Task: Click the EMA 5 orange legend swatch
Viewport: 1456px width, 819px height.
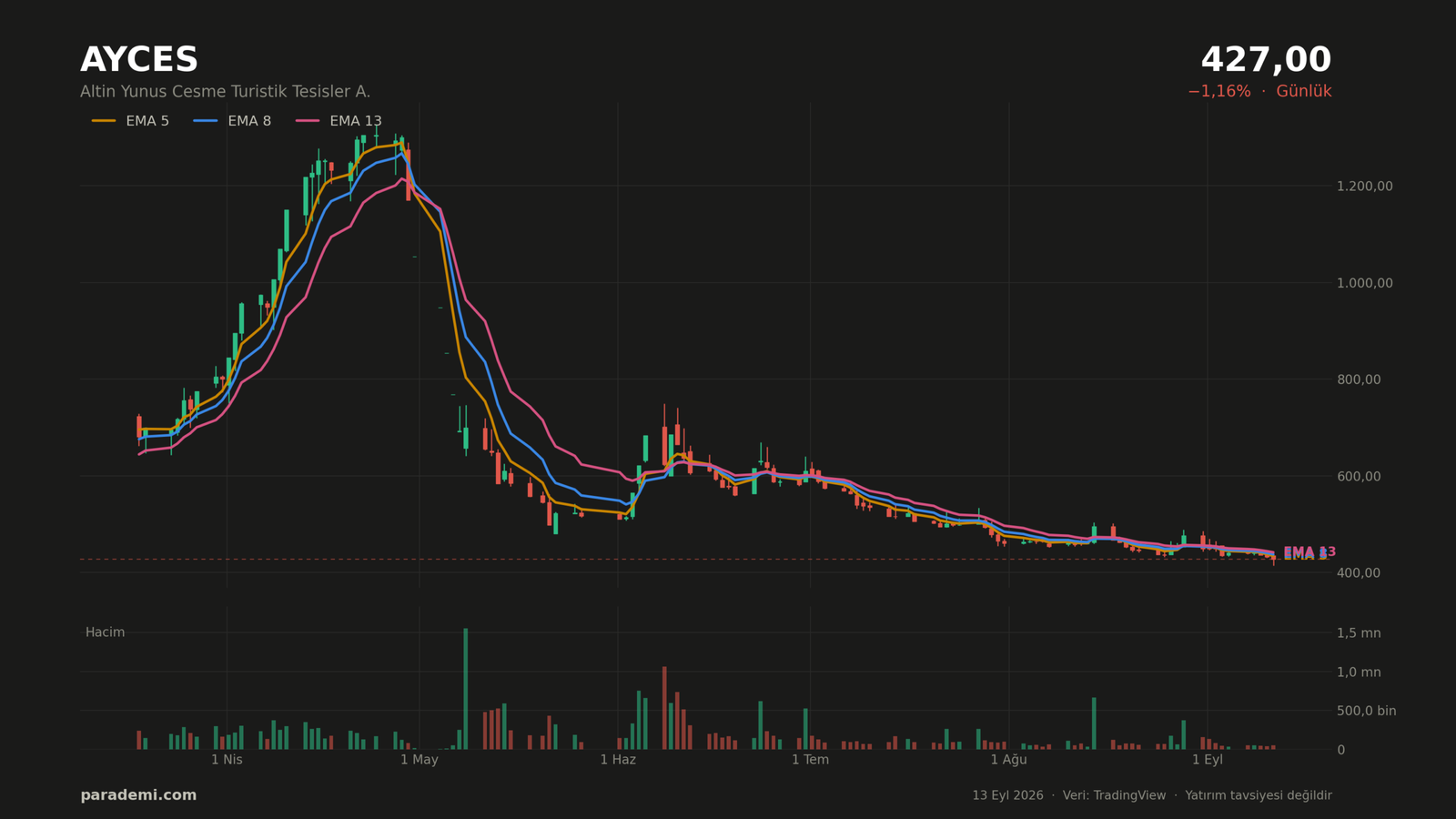Action: point(104,121)
